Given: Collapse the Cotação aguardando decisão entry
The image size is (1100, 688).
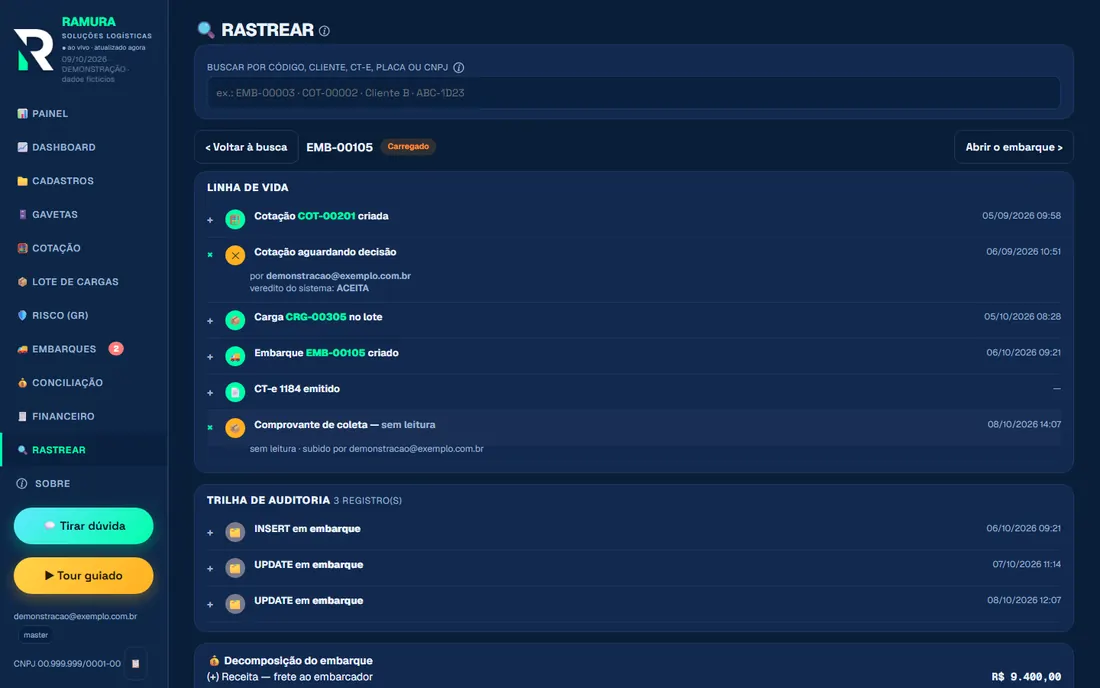Looking at the screenshot, I should tap(210, 255).
